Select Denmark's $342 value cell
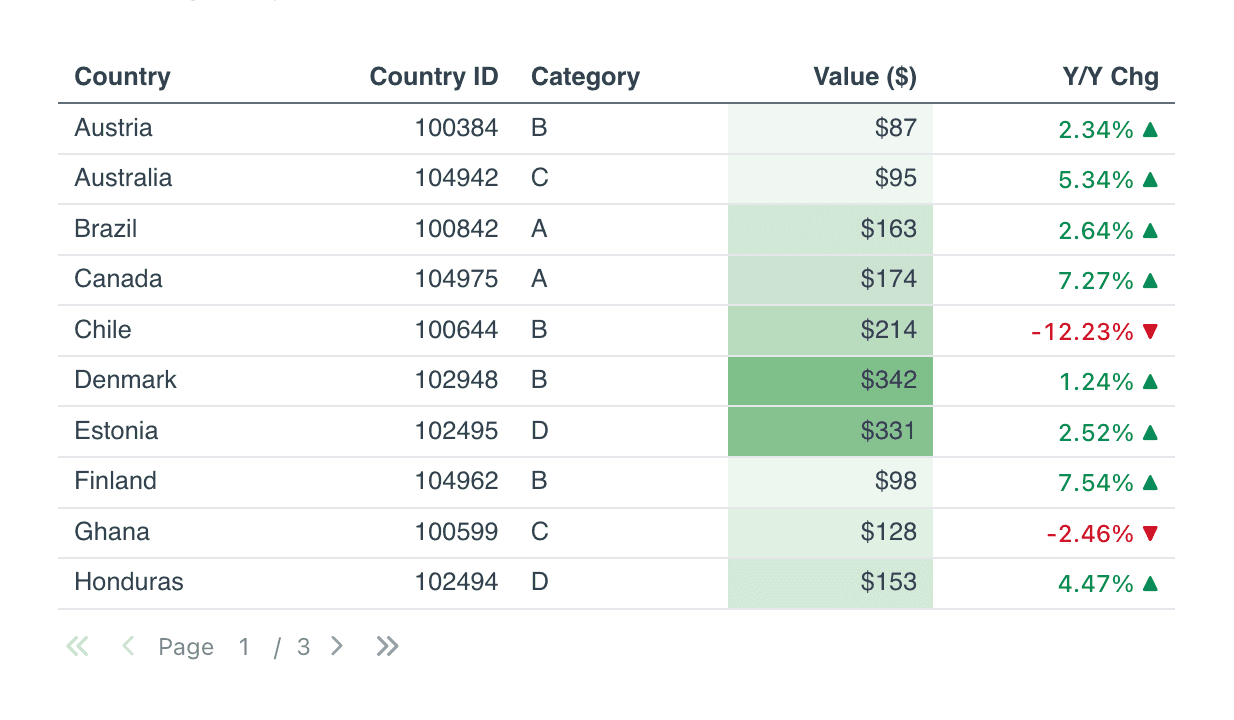The width and height of the screenshot is (1234, 720). [x=831, y=381]
